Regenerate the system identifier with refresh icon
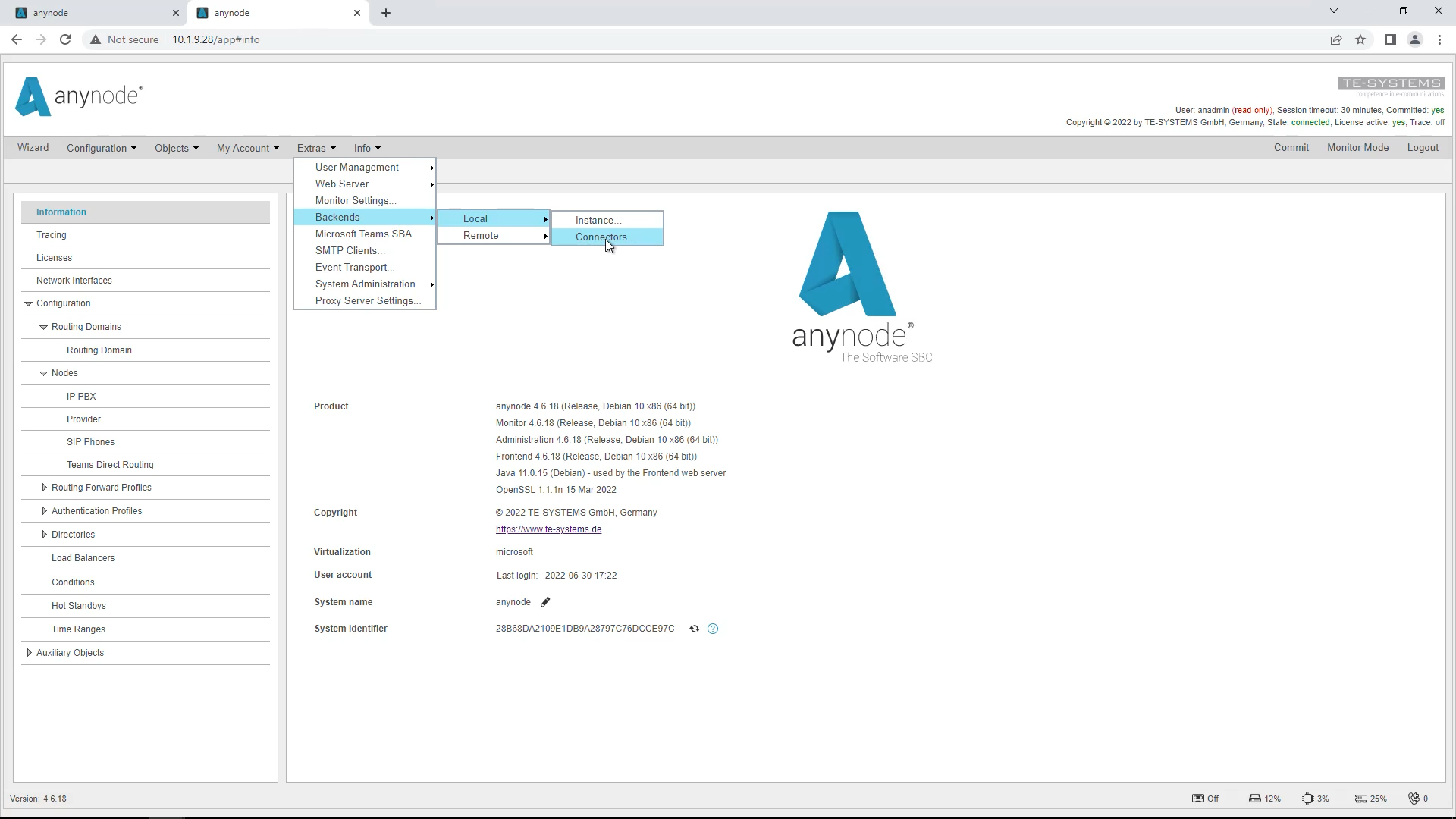The width and height of the screenshot is (1456, 819). tap(694, 629)
